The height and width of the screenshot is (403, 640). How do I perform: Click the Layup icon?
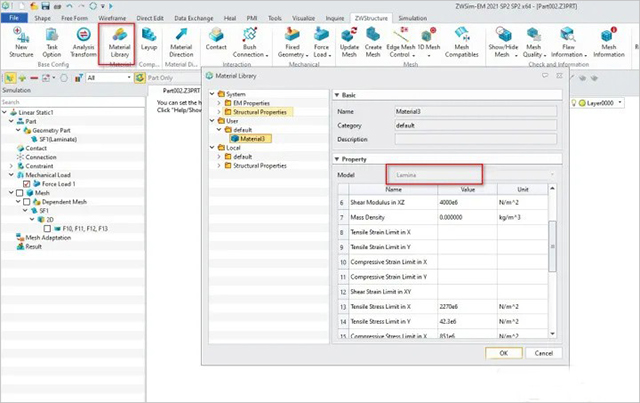(x=149, y=40)
